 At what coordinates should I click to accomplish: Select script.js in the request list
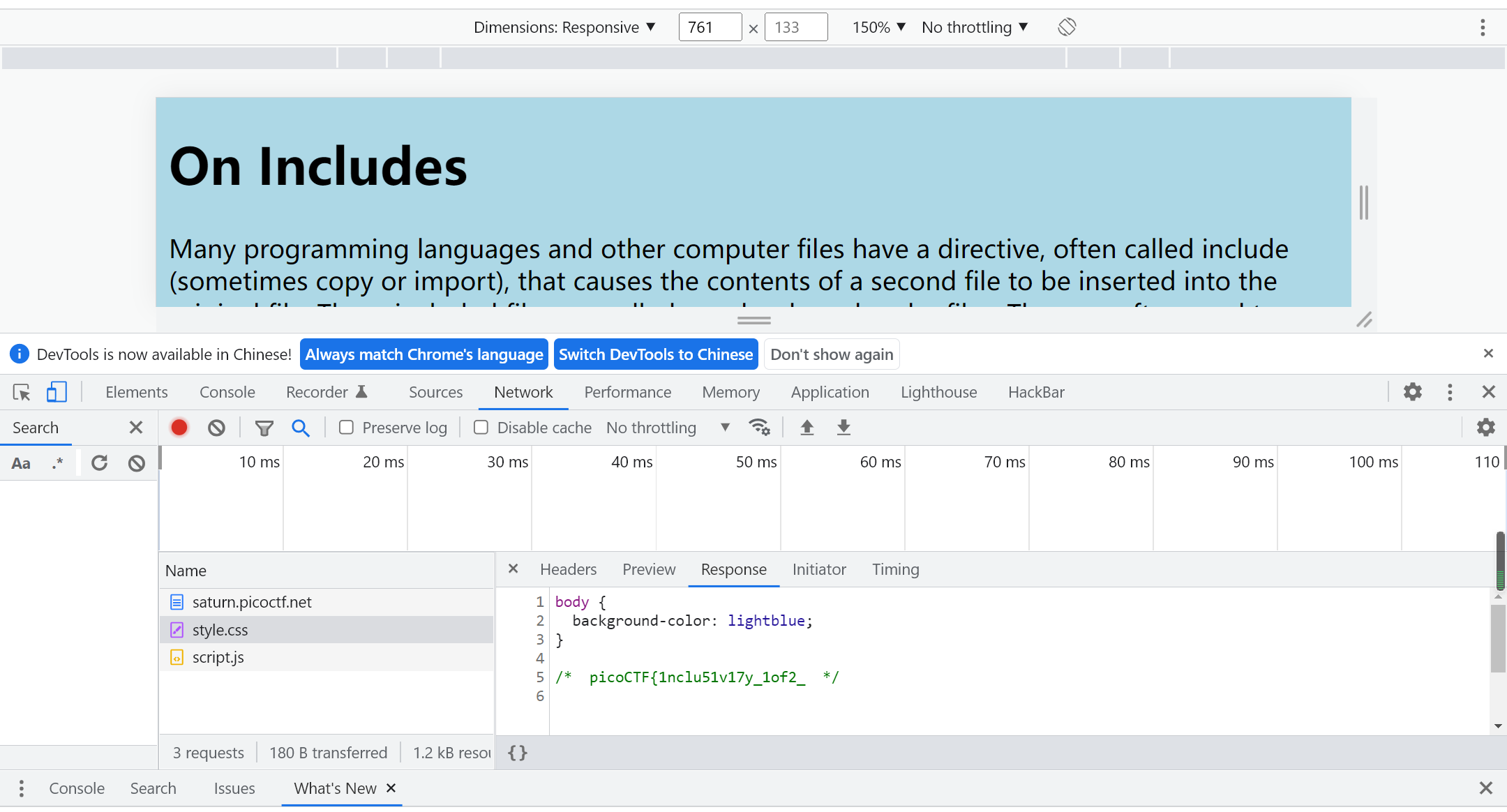(218, 657)
